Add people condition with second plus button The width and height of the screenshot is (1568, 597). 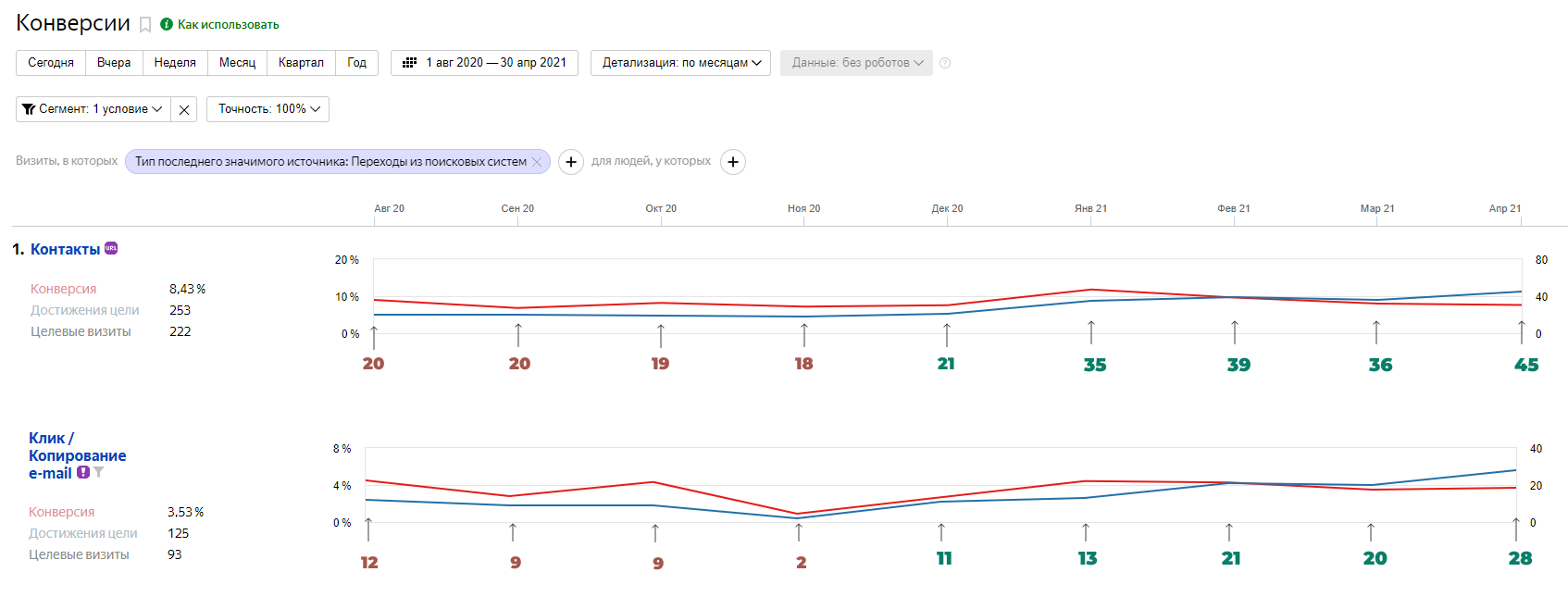(x=733, y=162)
